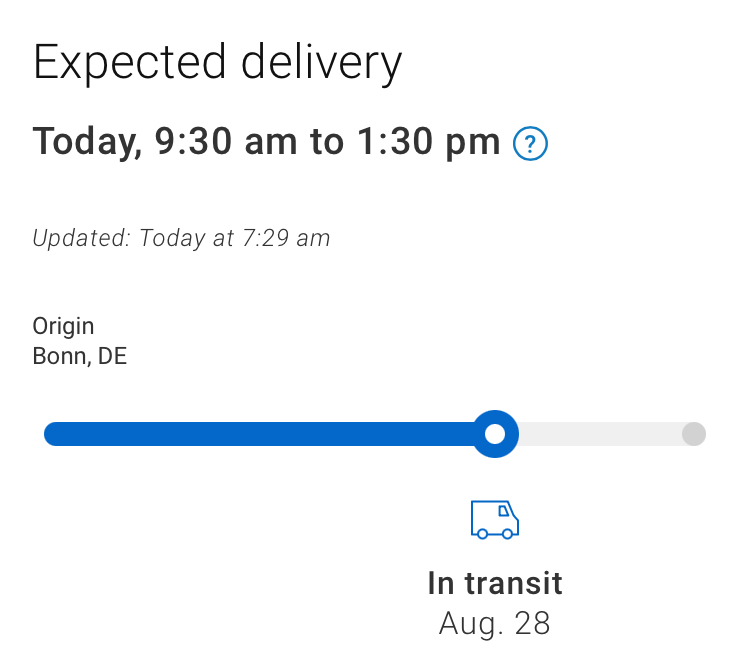Click the Aug. 28 date text
The width and height of the screenshot is (750, 666).
tap(495, 623)
